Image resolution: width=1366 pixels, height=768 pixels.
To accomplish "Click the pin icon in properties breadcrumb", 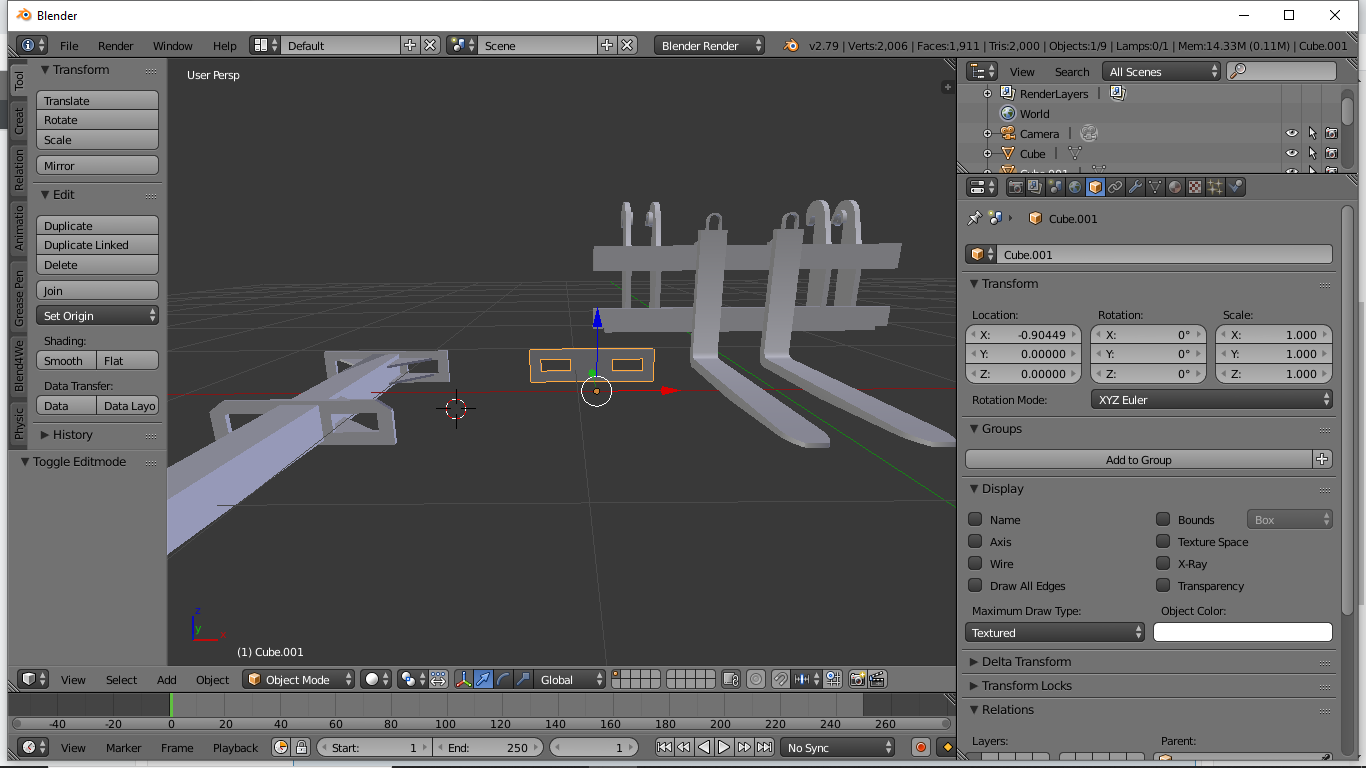I will (x=974, y=218).
